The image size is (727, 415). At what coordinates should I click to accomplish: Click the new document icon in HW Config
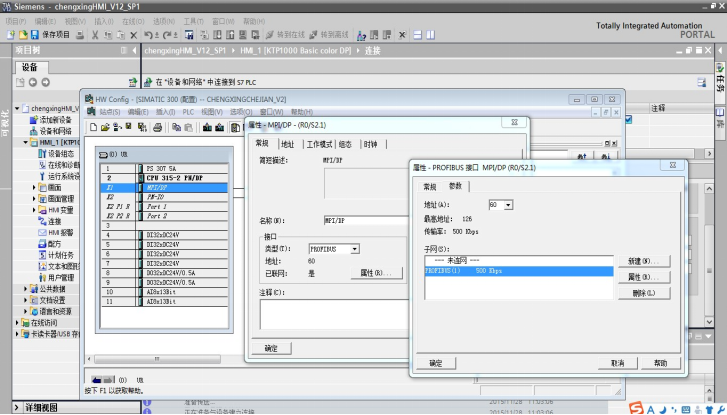(93, 127)
